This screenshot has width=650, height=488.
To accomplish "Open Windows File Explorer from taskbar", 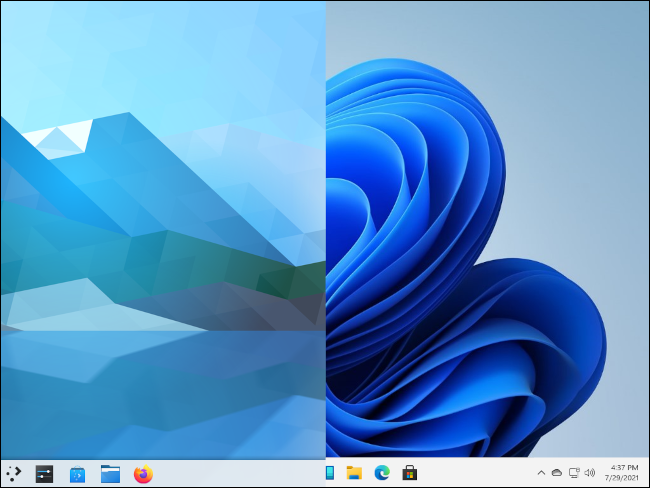I will 354,473.
